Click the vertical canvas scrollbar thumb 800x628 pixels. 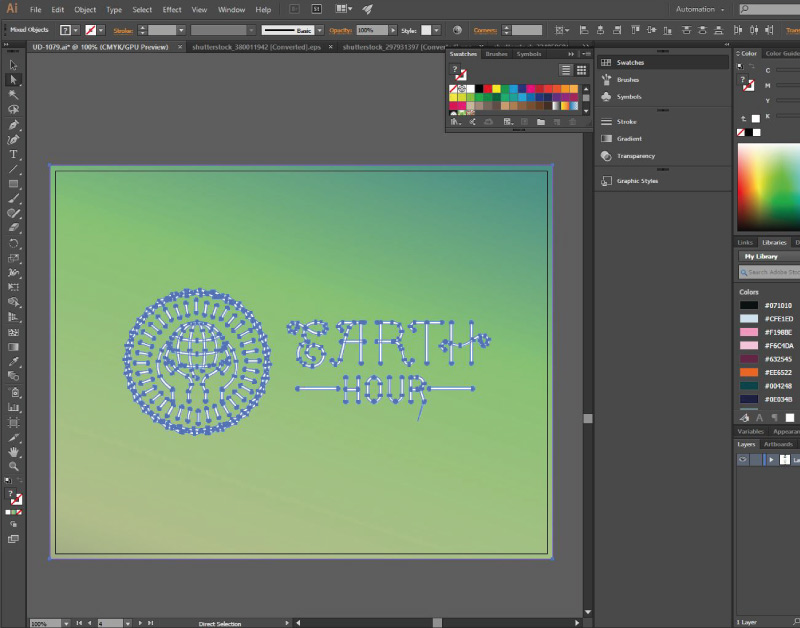[588, 418]
